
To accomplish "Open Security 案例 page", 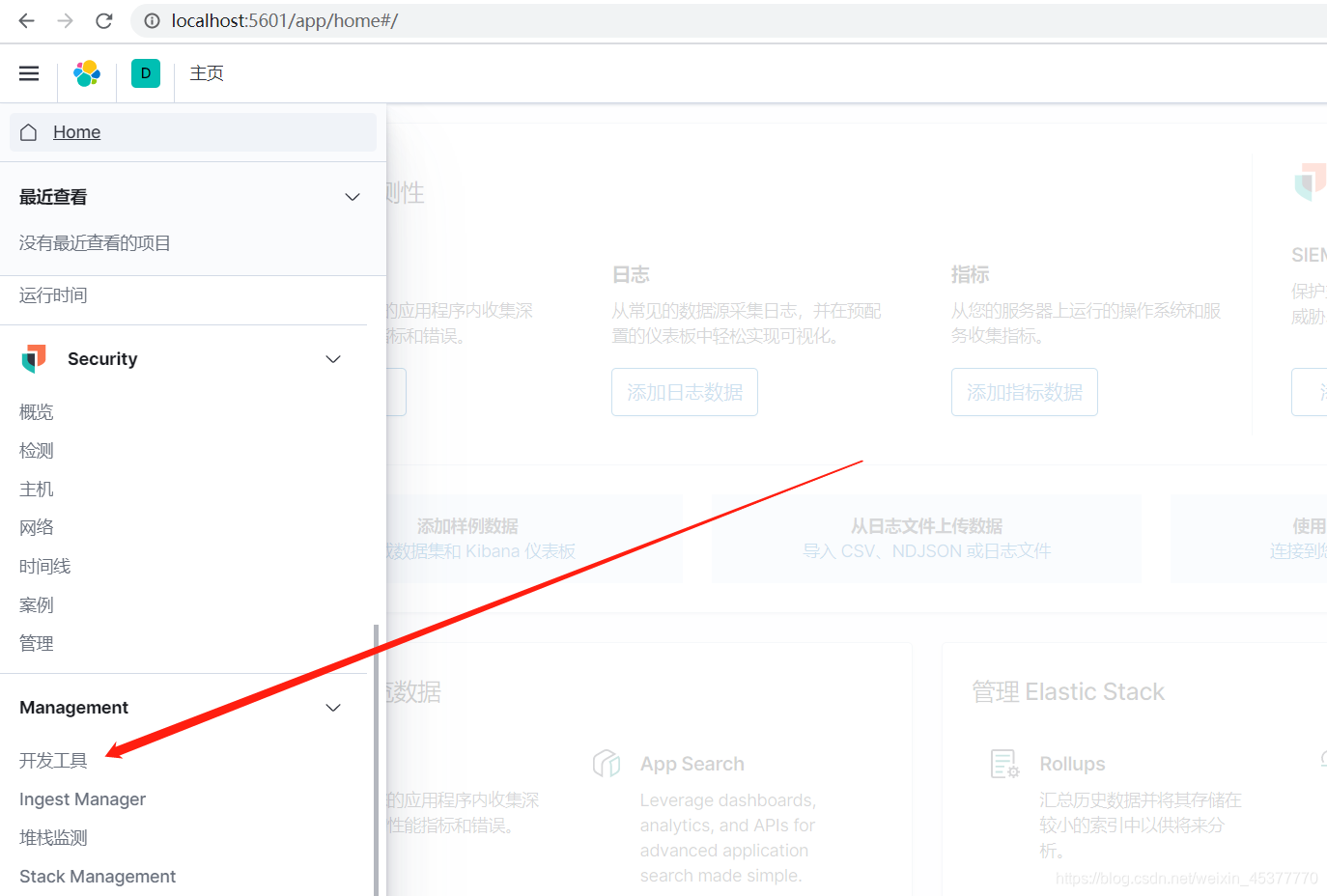I will click(x=37, y=605).
